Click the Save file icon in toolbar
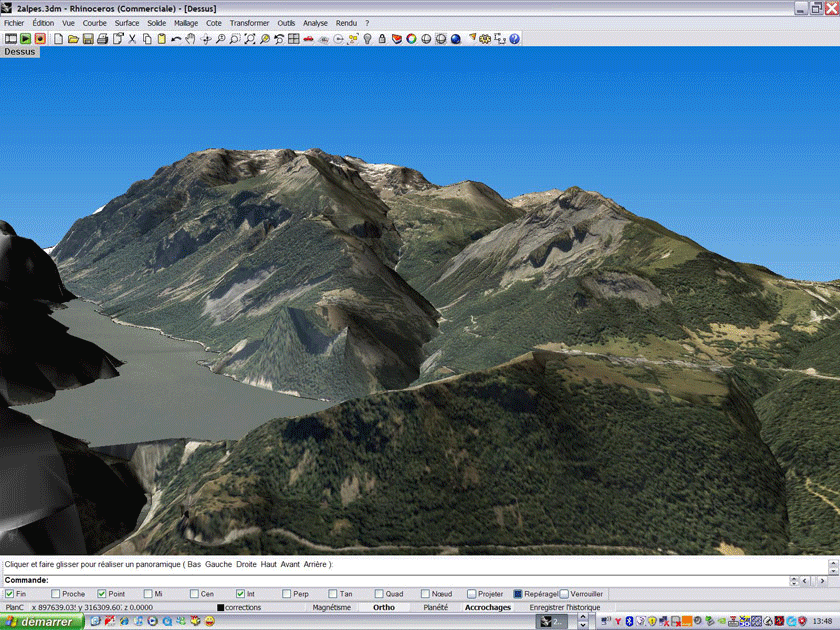Image resolution: width=840 pixels, height=630 pixels. (x=88, y=39)
